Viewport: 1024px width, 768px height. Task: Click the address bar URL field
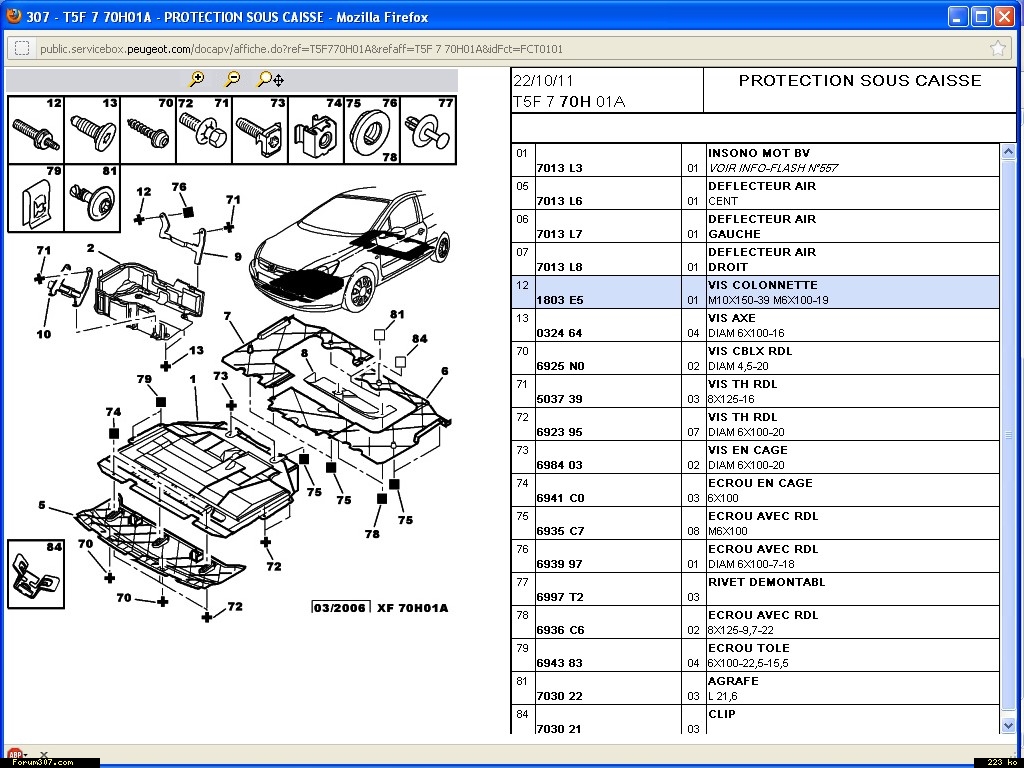[500, 48]
